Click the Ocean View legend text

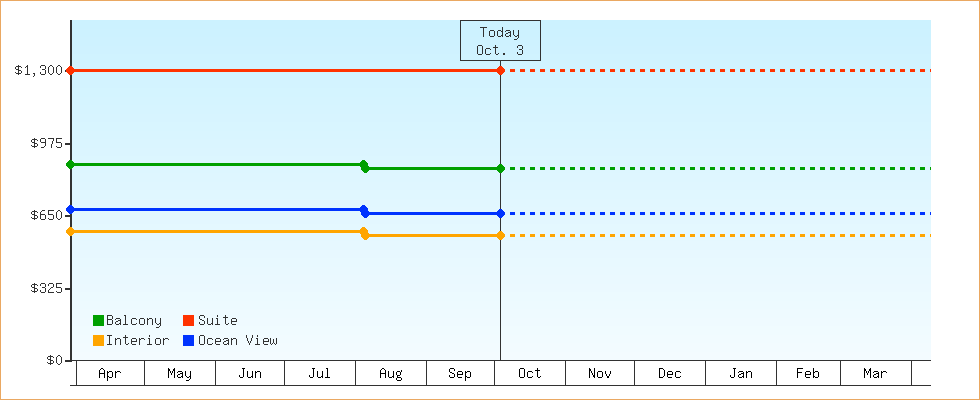point(238,341)
